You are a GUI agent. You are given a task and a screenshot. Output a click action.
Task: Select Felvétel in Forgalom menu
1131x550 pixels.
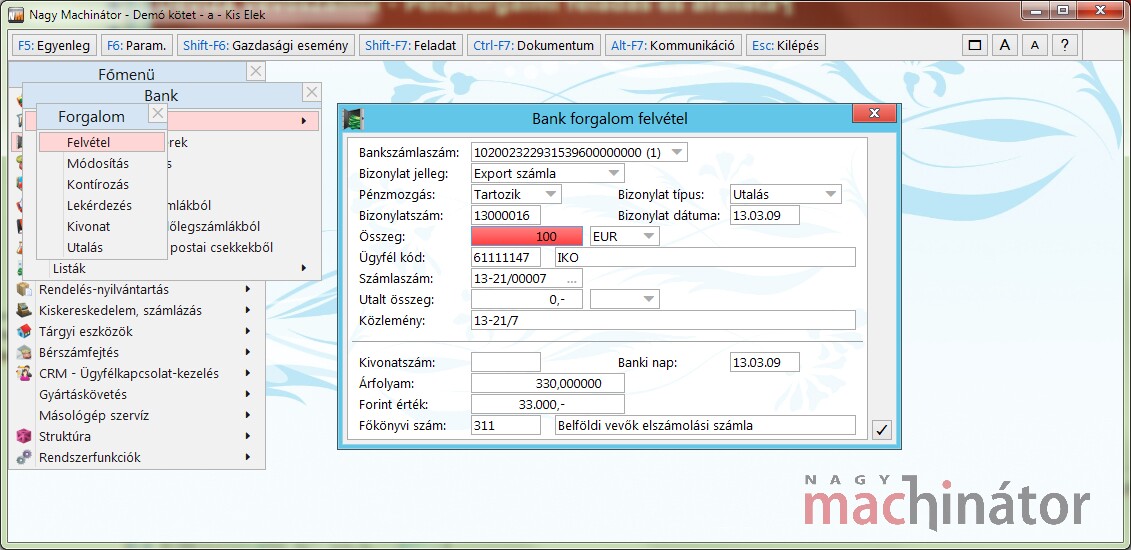click(x=102, y=142)
